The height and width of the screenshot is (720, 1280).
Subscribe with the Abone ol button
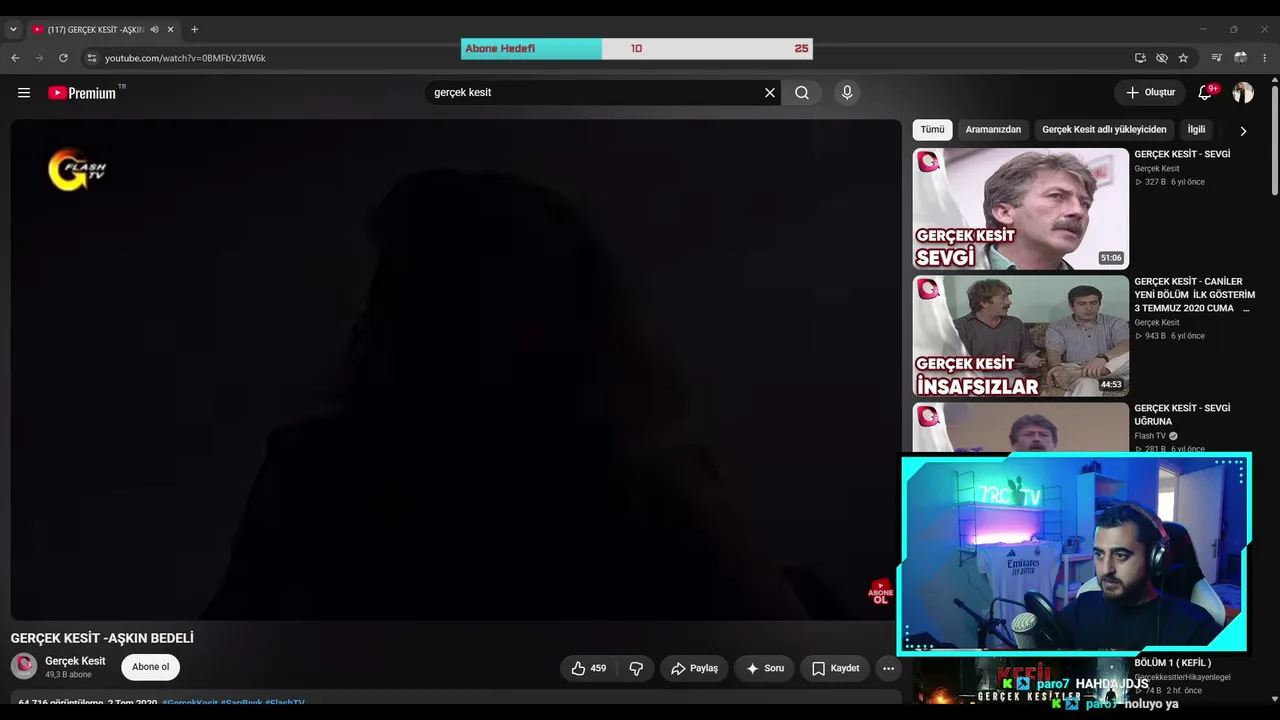point(151,667)
